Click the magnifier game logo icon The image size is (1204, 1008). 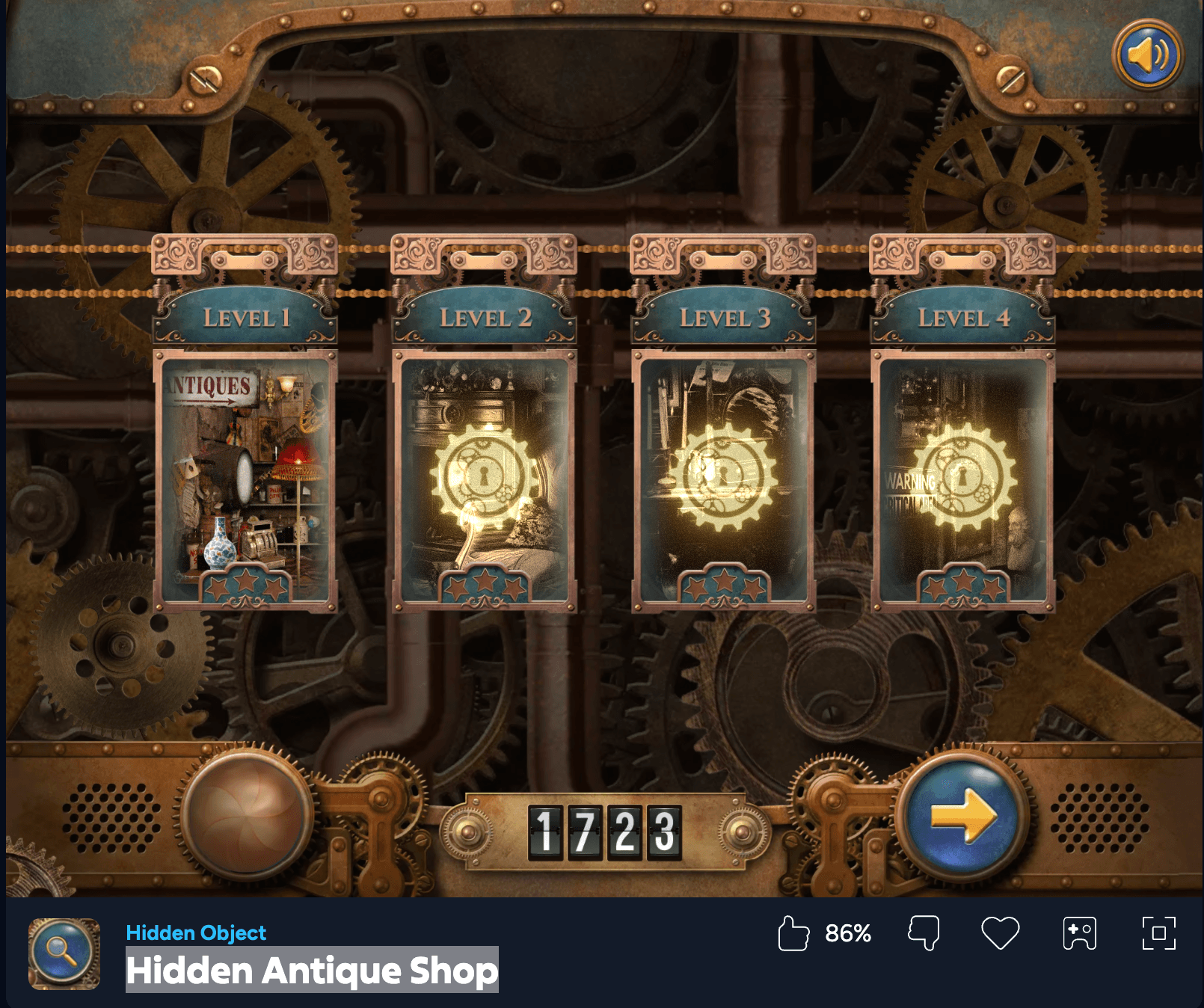click(x=64, y=954)
